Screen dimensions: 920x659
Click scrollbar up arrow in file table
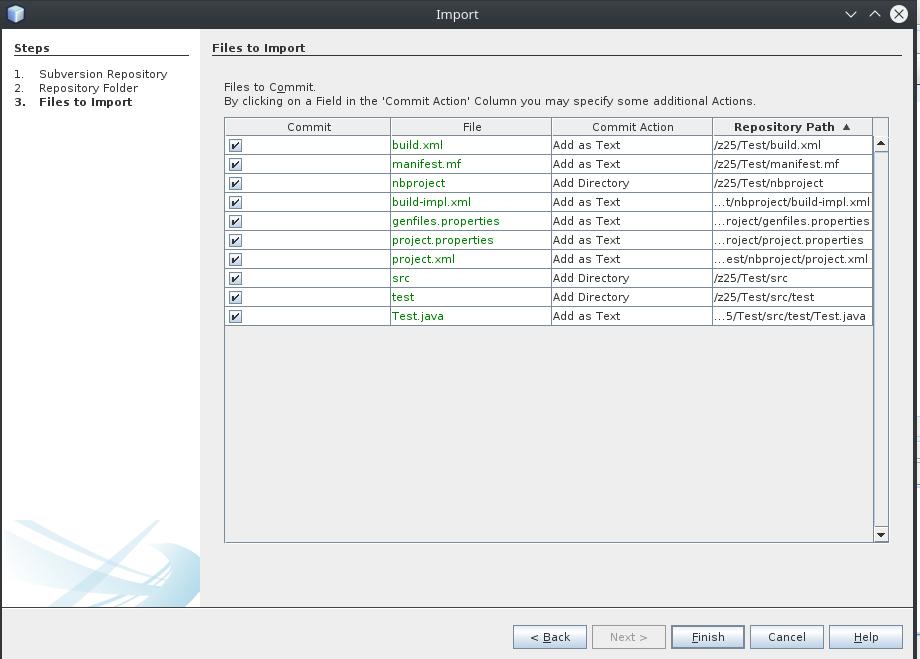[881, 144]
